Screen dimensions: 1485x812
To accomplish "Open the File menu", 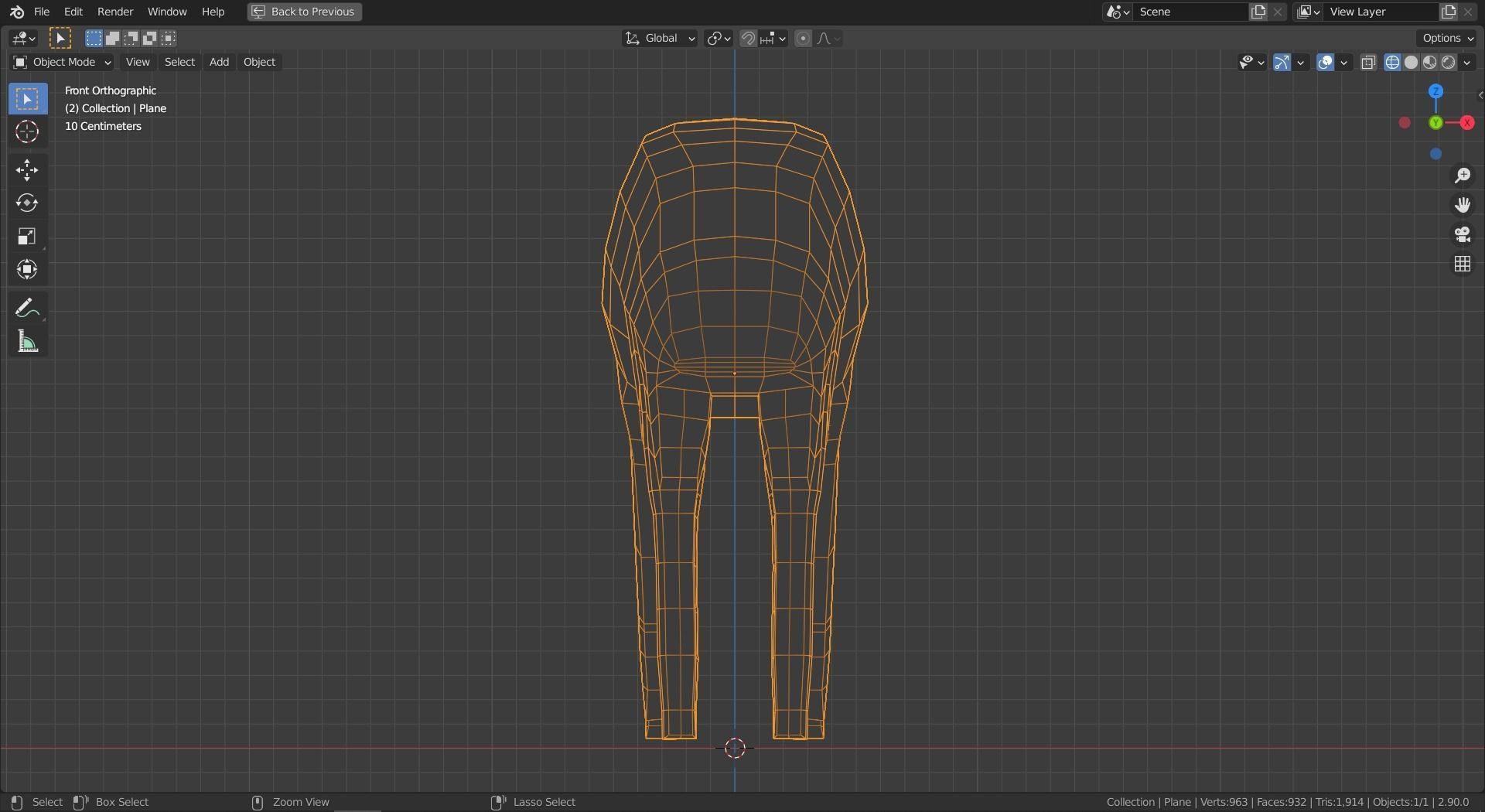I will point(42,12).
